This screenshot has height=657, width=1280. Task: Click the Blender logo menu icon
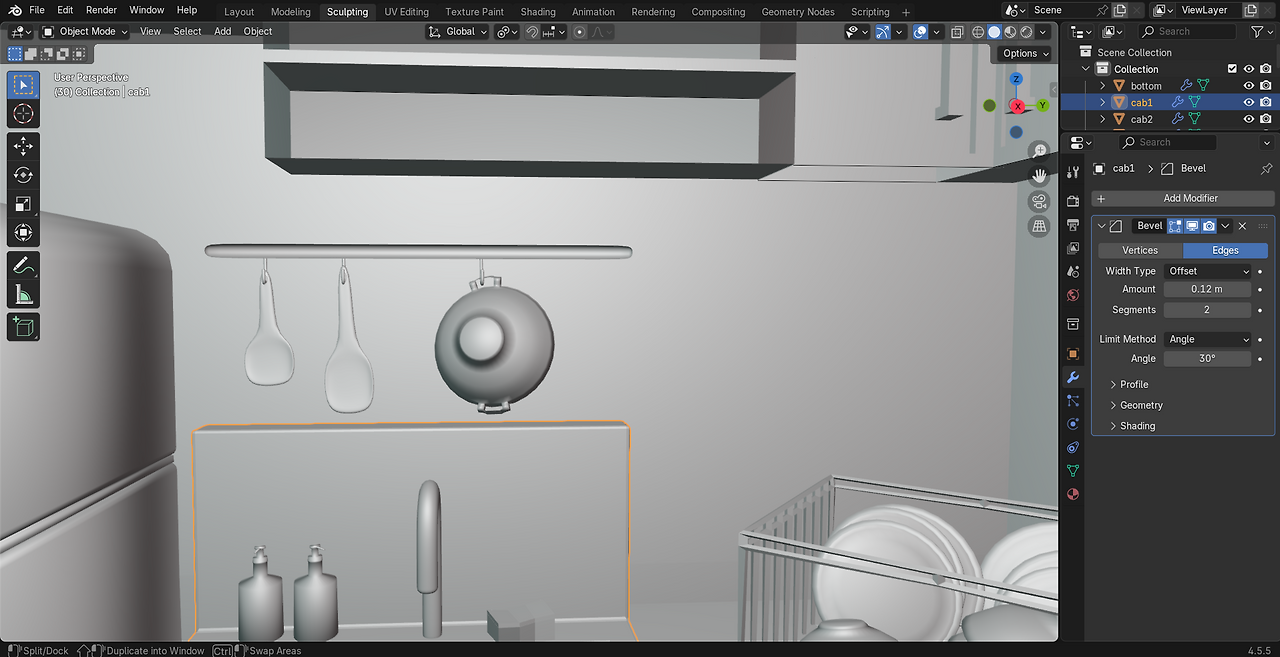pyautogui.click(x=15, y=10)
